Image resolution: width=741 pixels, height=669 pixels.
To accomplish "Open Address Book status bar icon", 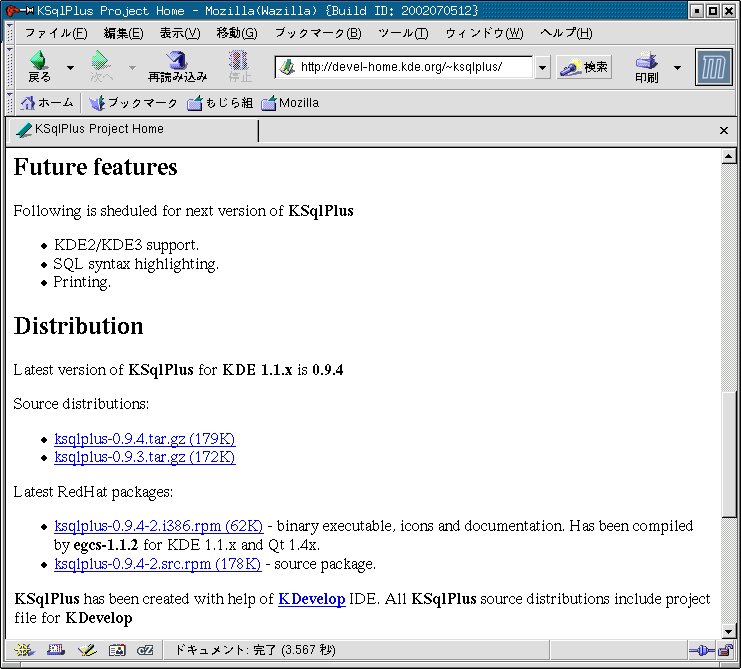I will click(x=117, y=651).
